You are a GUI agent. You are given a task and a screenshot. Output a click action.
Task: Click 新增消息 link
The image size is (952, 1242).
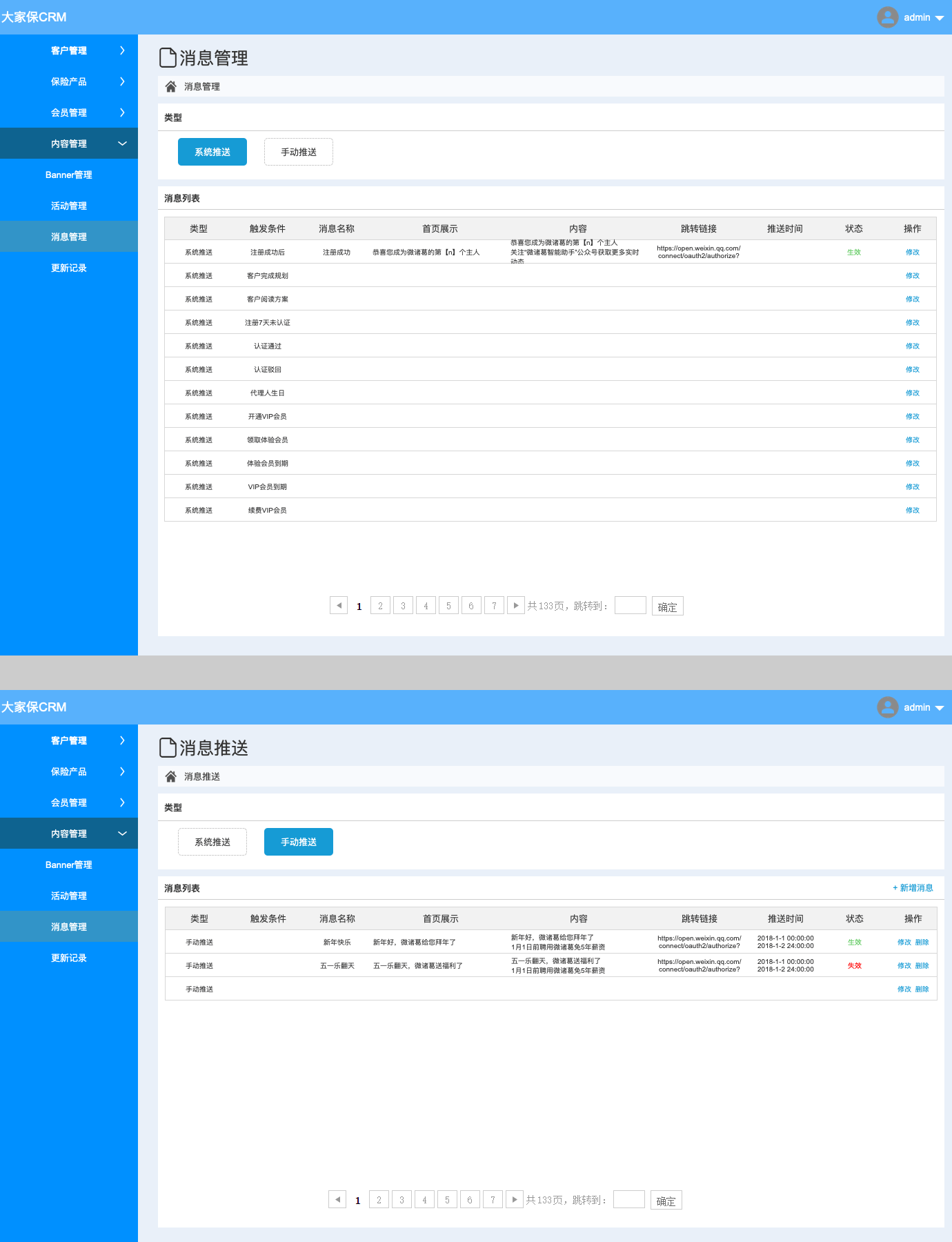pos(913,888)
